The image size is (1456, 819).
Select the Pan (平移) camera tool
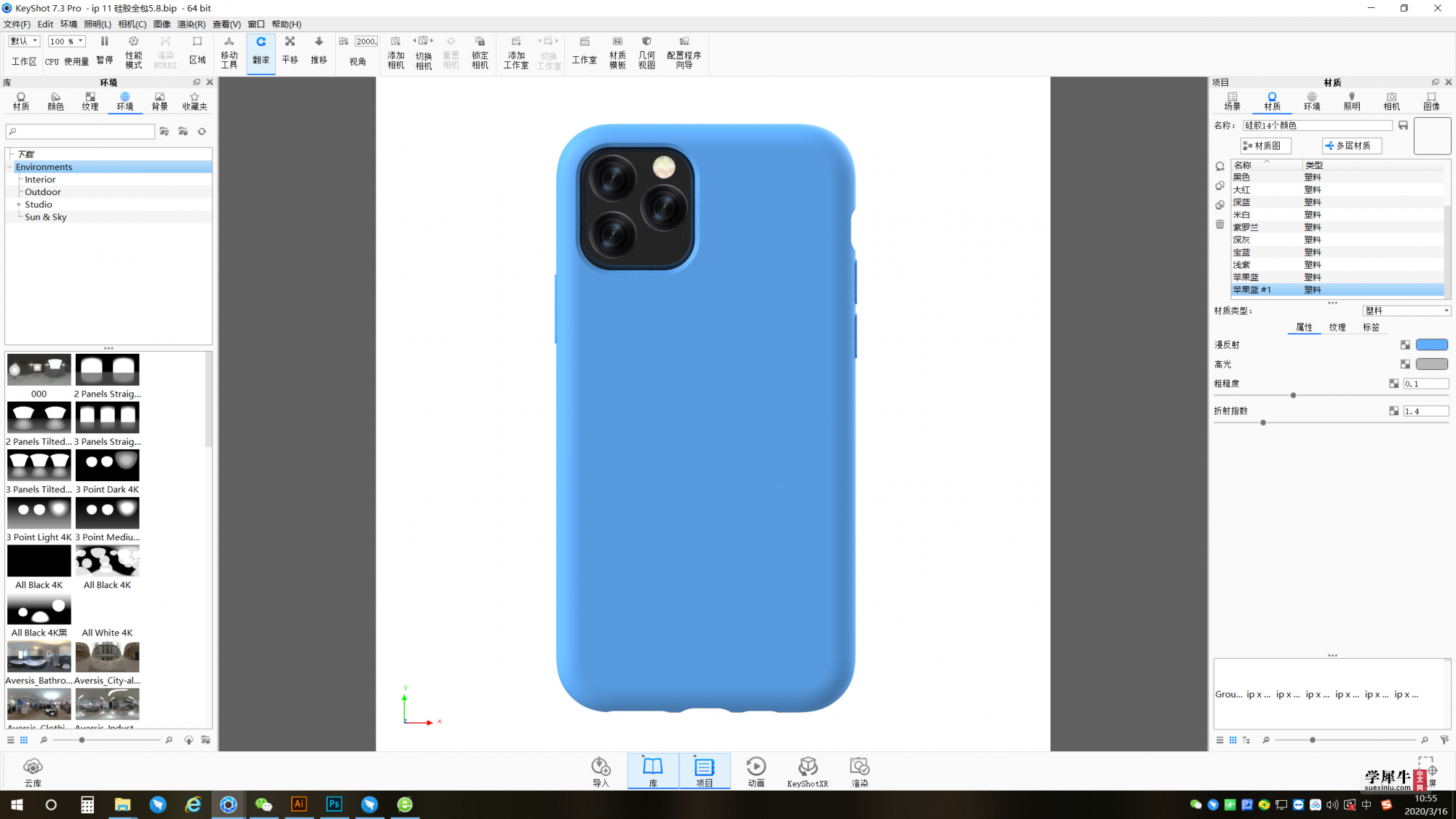(290, 51)
